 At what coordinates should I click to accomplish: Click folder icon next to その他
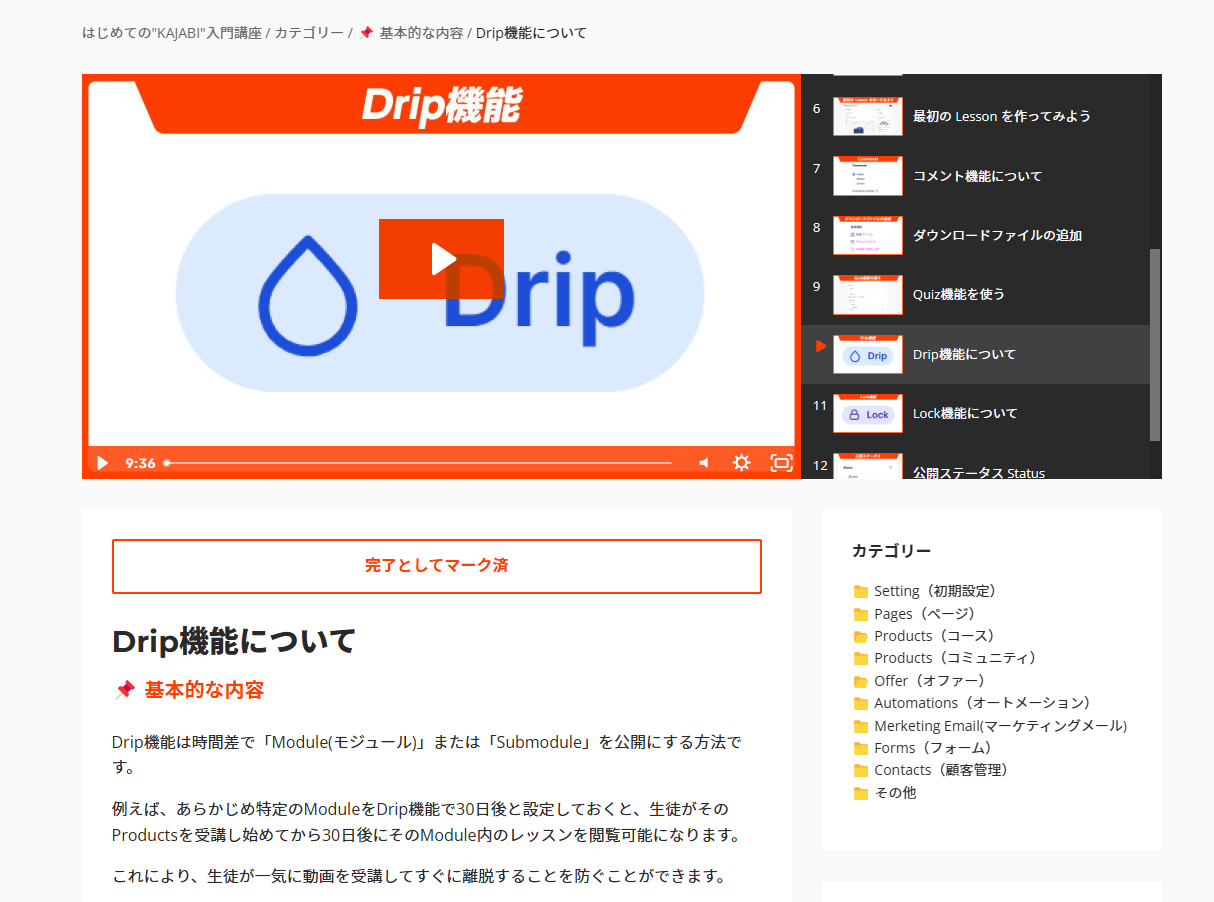(x=861, y=793)
